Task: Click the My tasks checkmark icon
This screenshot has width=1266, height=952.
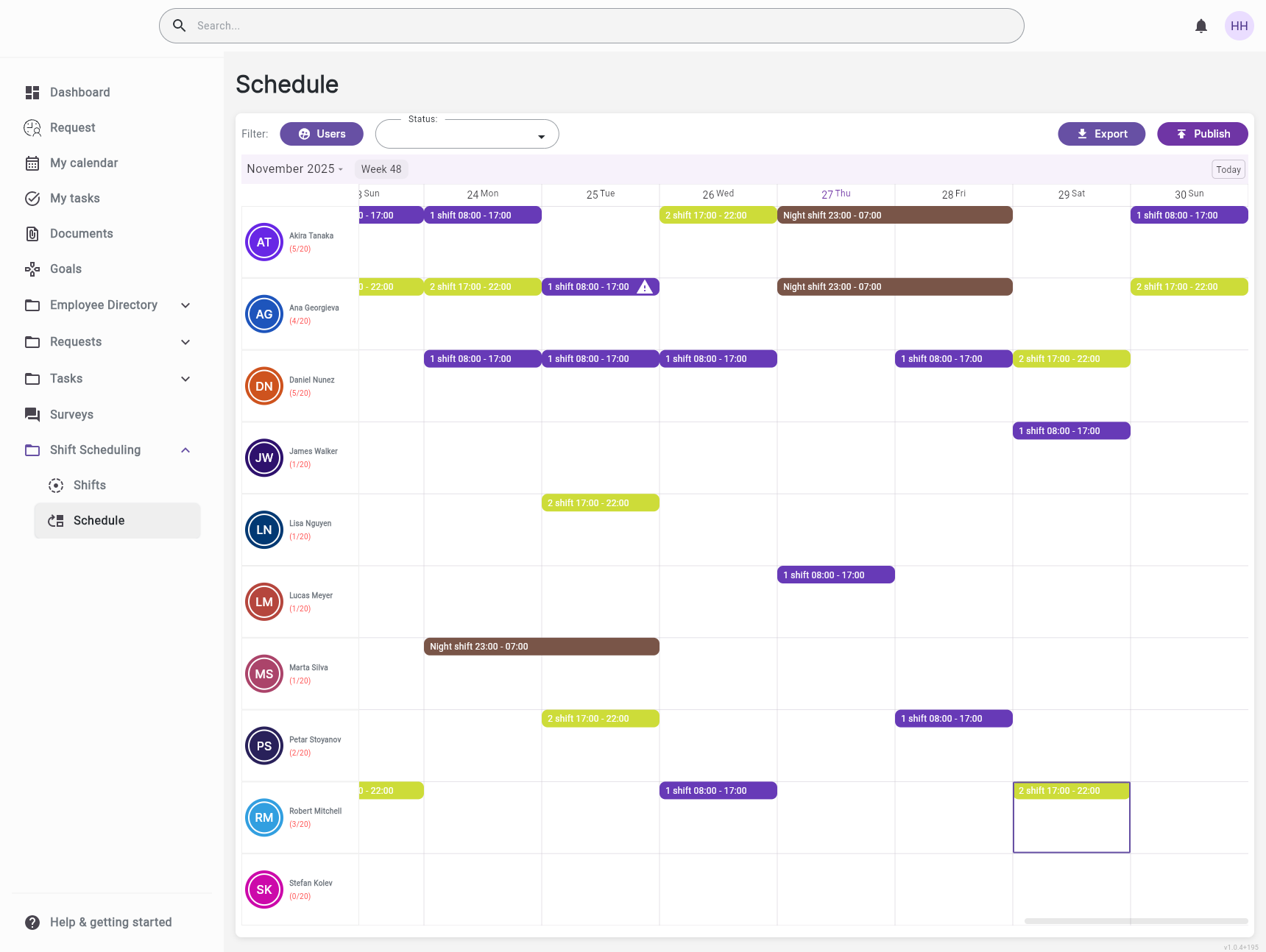Action: [32, 199]
